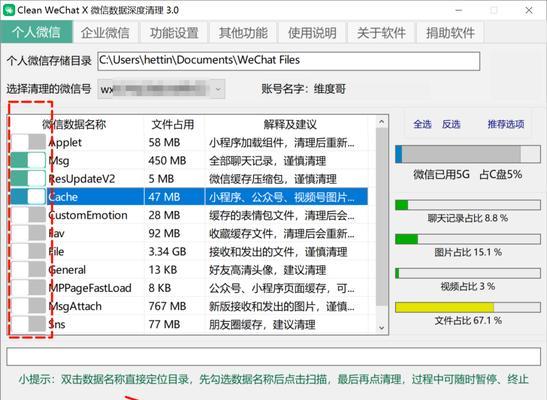Toggle the MPPageFastLoad switch
547x400 pixels.
point(28,288)
